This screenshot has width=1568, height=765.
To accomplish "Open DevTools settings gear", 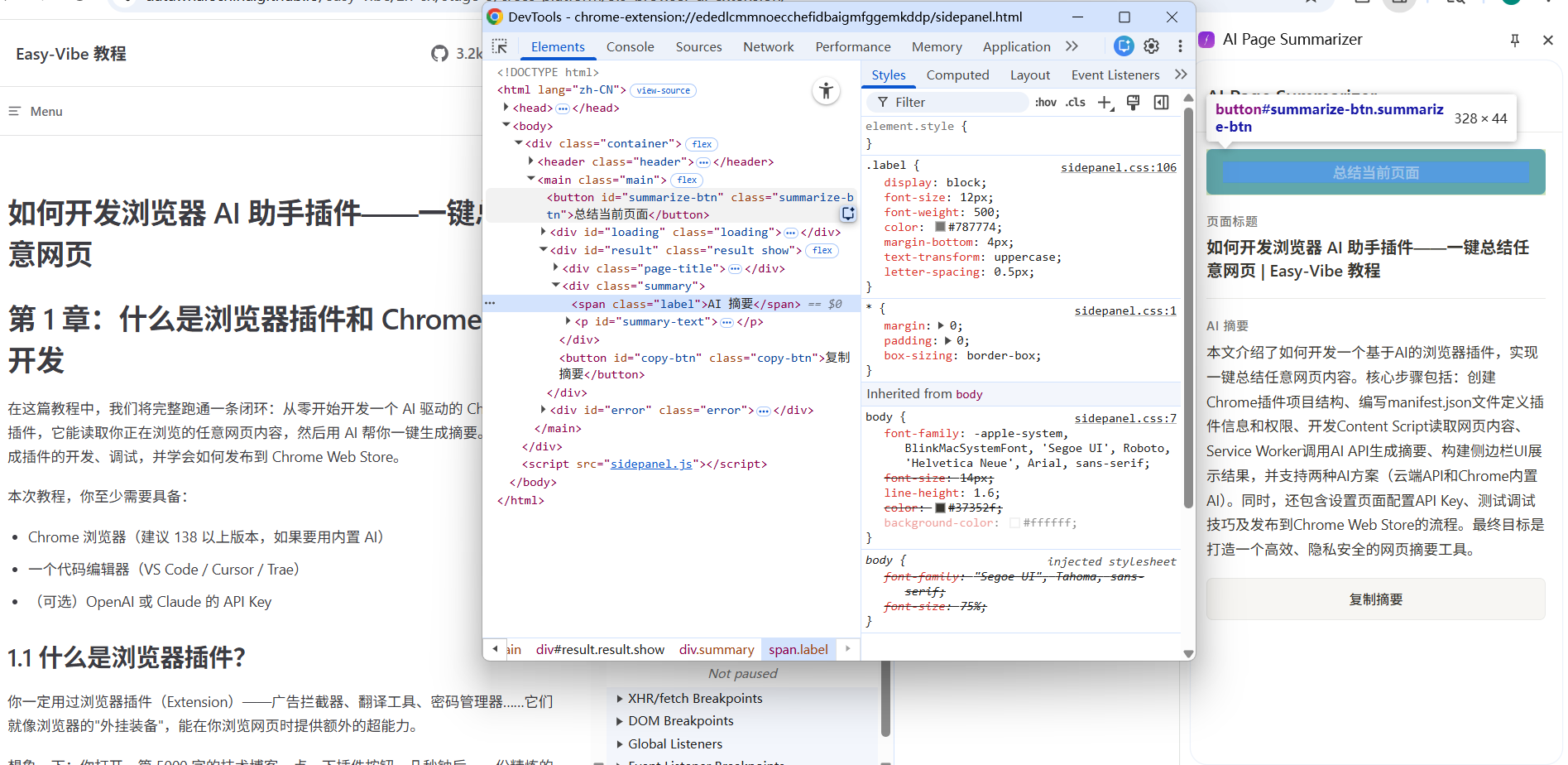I will 1151,46.
